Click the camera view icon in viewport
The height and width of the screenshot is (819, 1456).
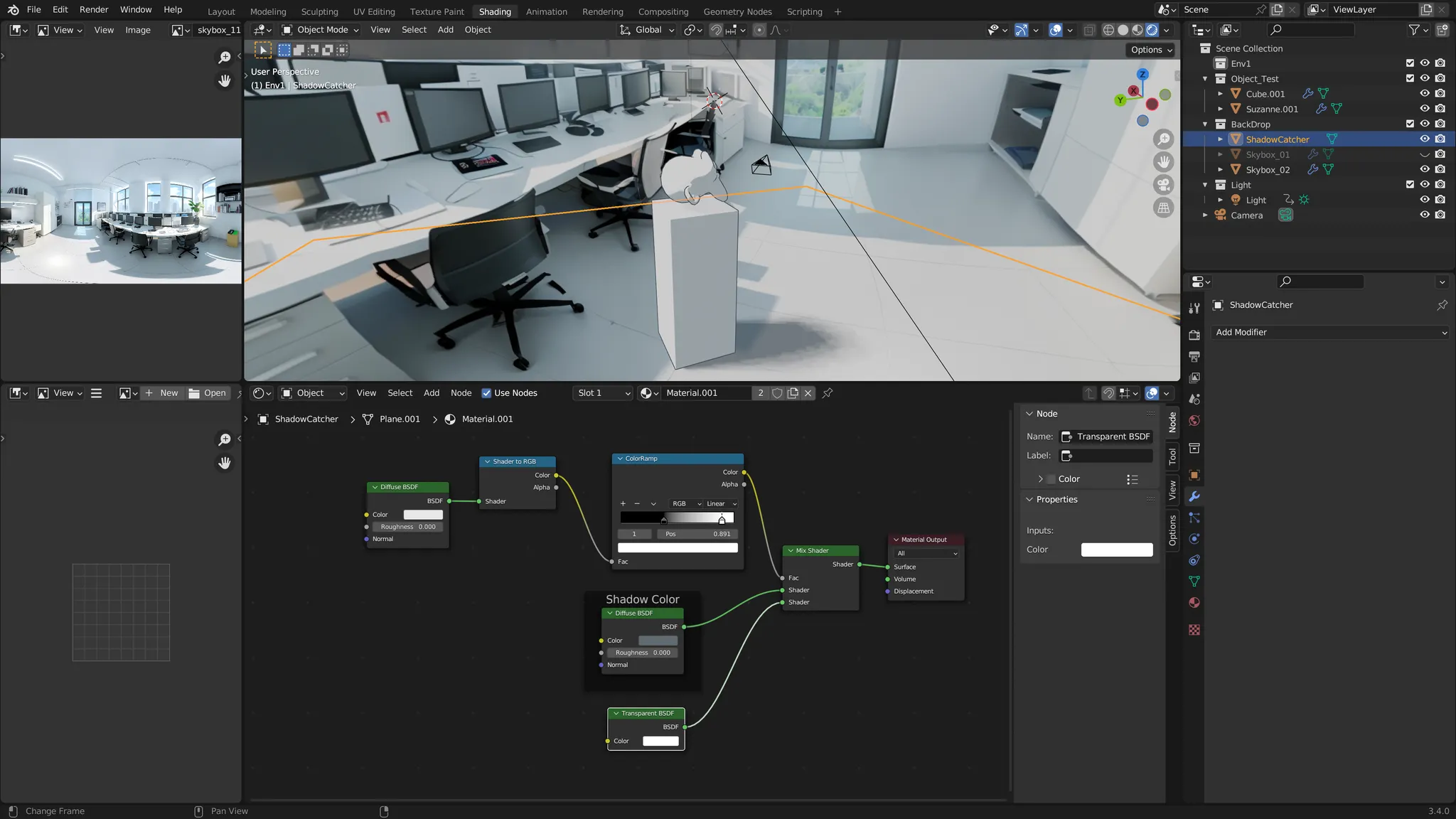click(1163, 185)
